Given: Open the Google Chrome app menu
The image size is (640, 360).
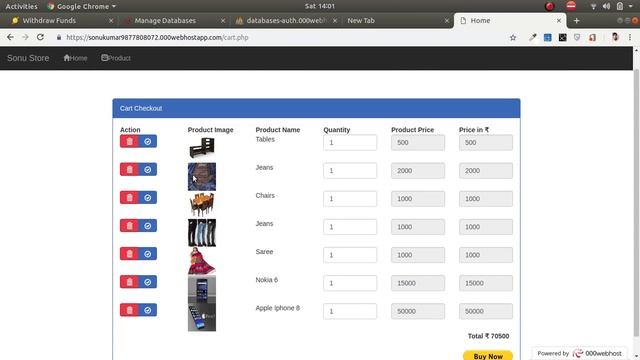Looking at the screenshot, I should tap(82, 6).
